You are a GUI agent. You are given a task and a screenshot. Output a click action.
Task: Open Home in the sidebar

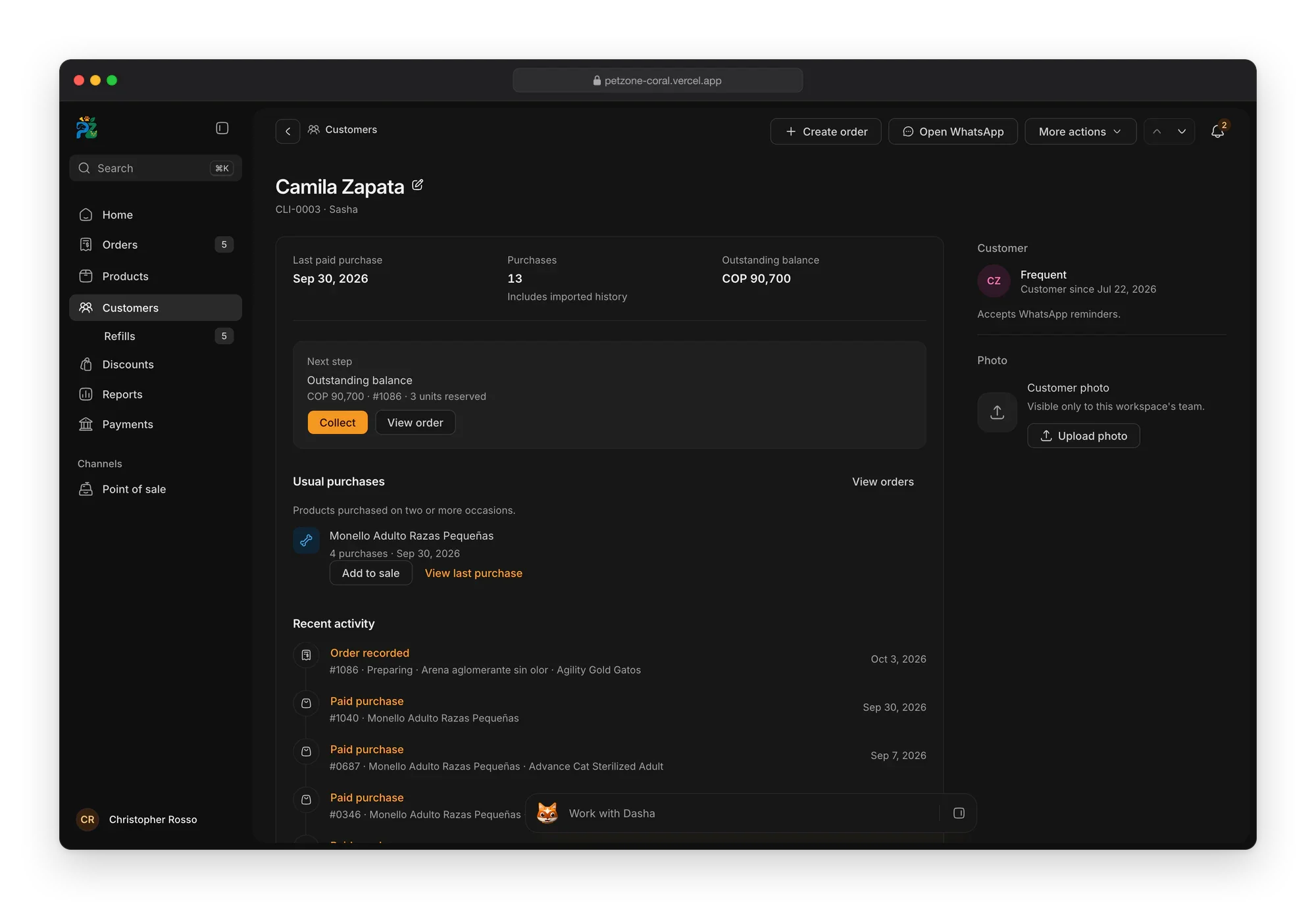(x=155, y=214)
